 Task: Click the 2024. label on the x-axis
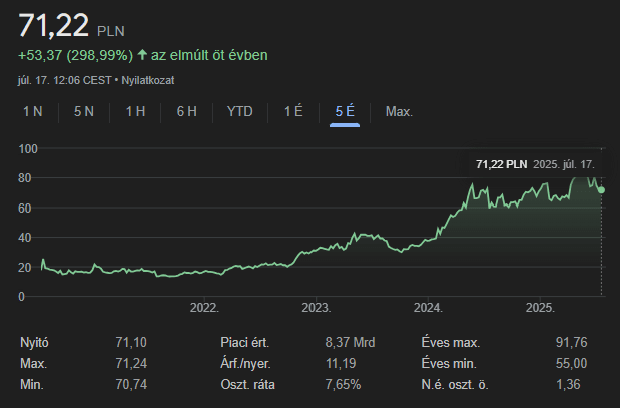428,308
